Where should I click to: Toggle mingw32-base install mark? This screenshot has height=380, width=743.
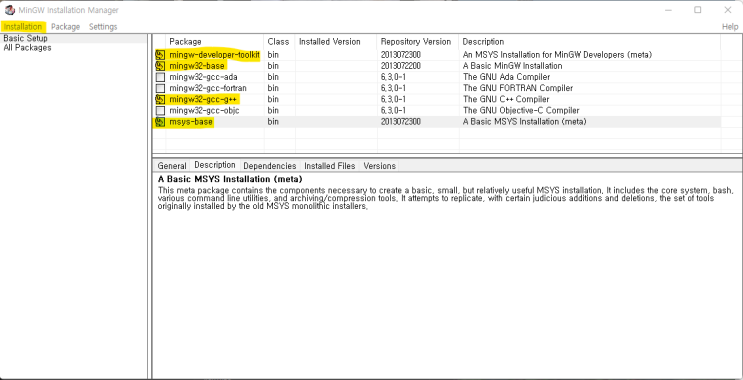pos(160,66)
